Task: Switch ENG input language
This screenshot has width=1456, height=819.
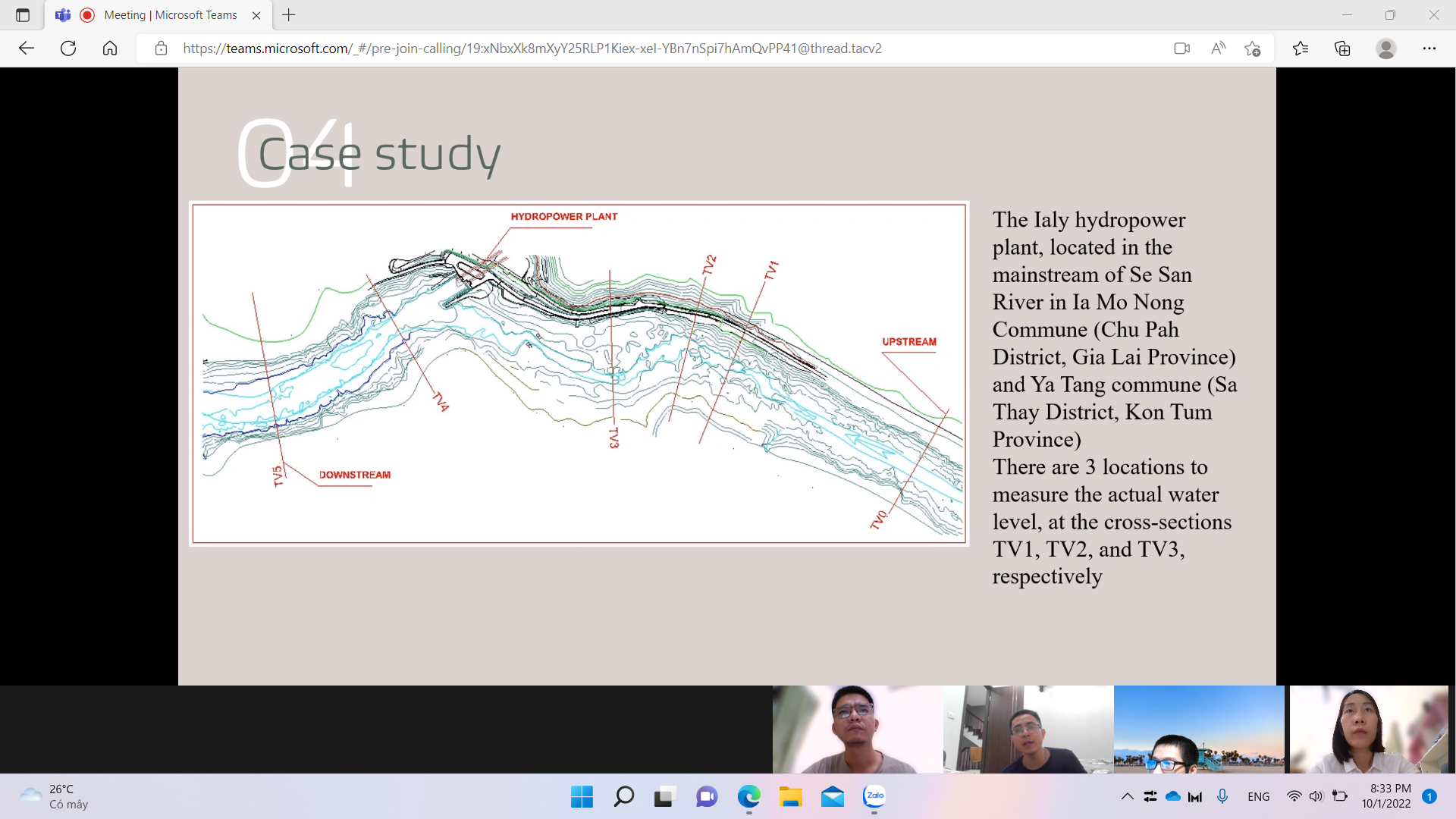Action: tap(1258, 796)
